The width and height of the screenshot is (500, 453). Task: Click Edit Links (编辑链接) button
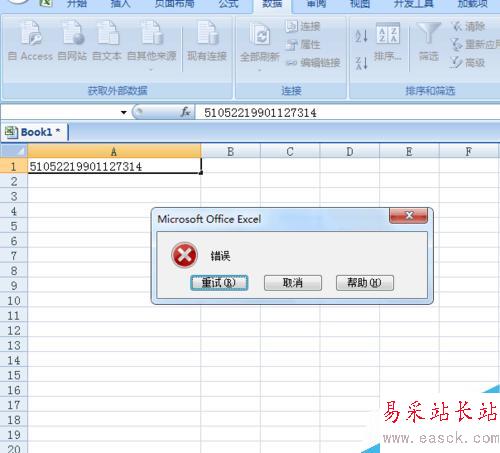click(x=313, y=62)
